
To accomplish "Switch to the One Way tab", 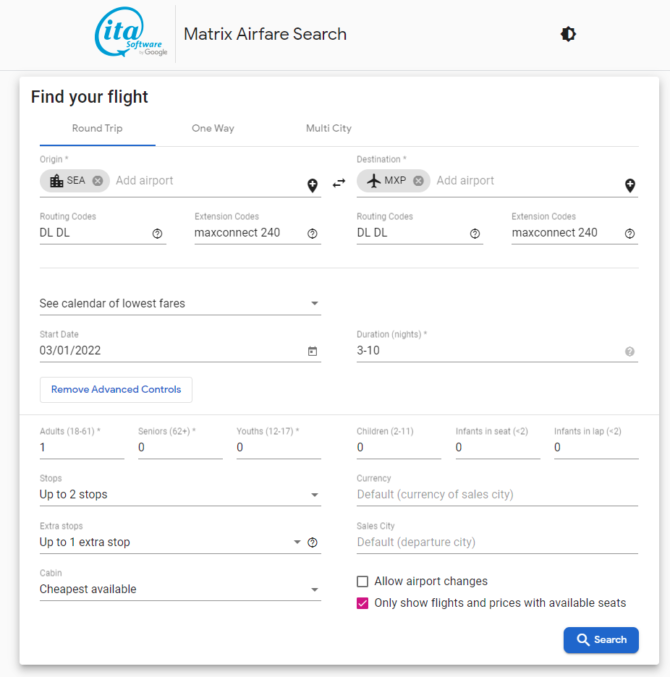I will click(x=213, y=128).
